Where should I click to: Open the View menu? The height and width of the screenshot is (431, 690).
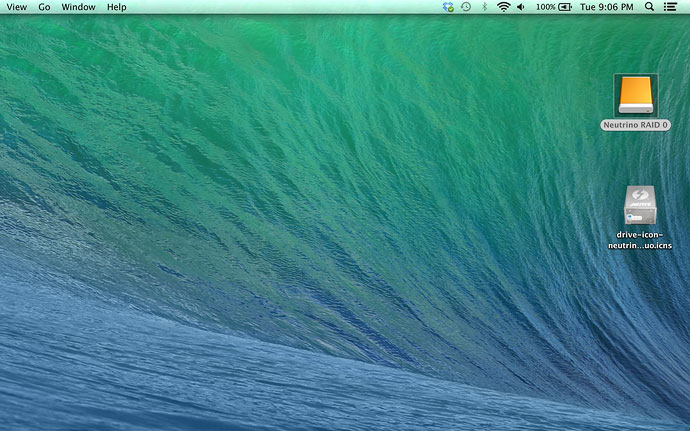point(16,7)
